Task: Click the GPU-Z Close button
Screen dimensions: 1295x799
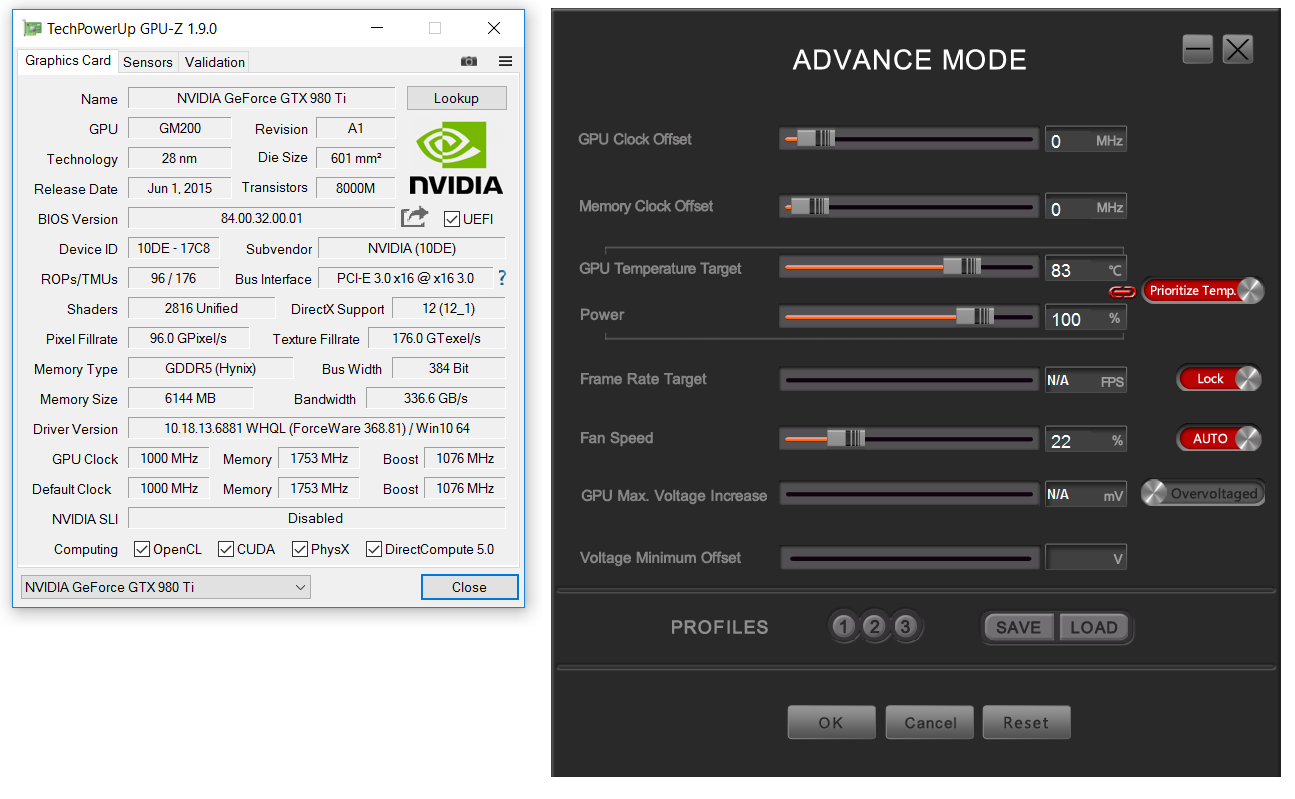Action: pyautogui.click(x=469, y=587)
